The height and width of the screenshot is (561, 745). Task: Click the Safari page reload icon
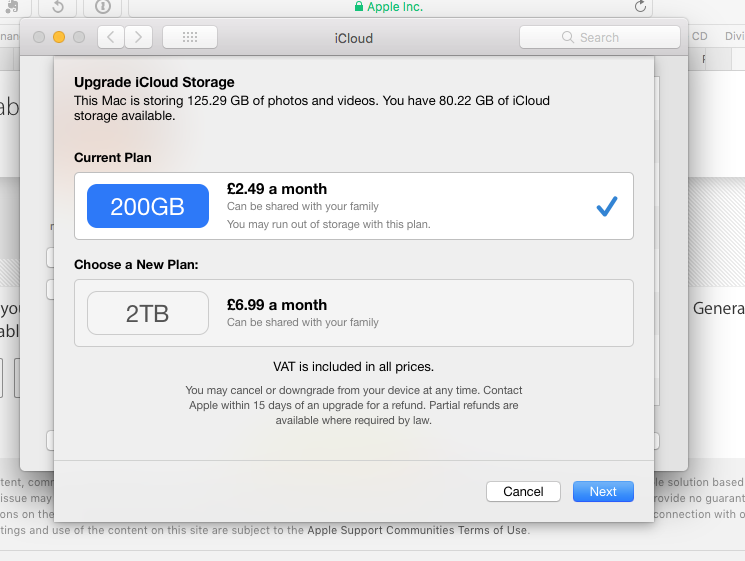point(640,7)
